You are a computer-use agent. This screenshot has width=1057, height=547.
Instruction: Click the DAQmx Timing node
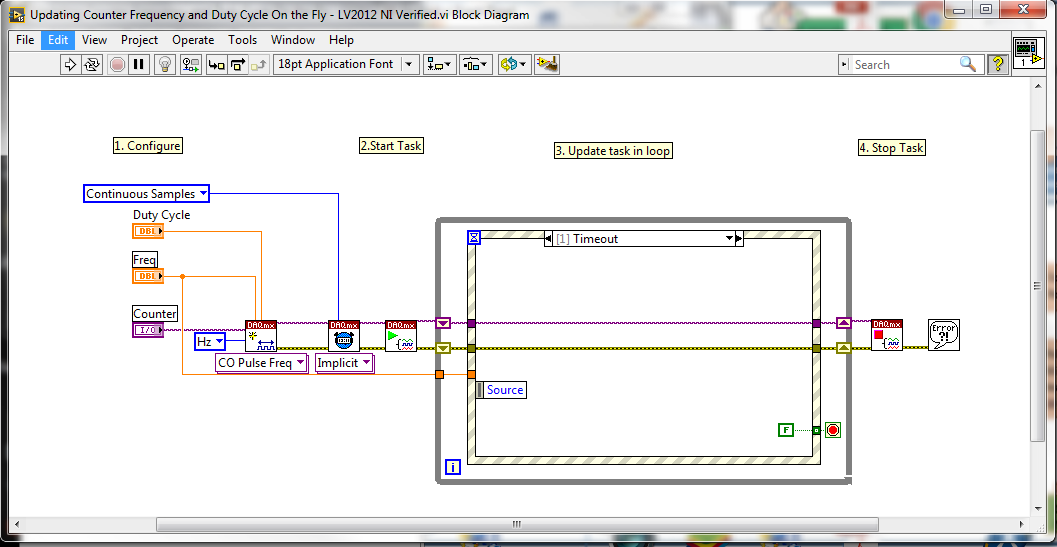pos(344,336)
